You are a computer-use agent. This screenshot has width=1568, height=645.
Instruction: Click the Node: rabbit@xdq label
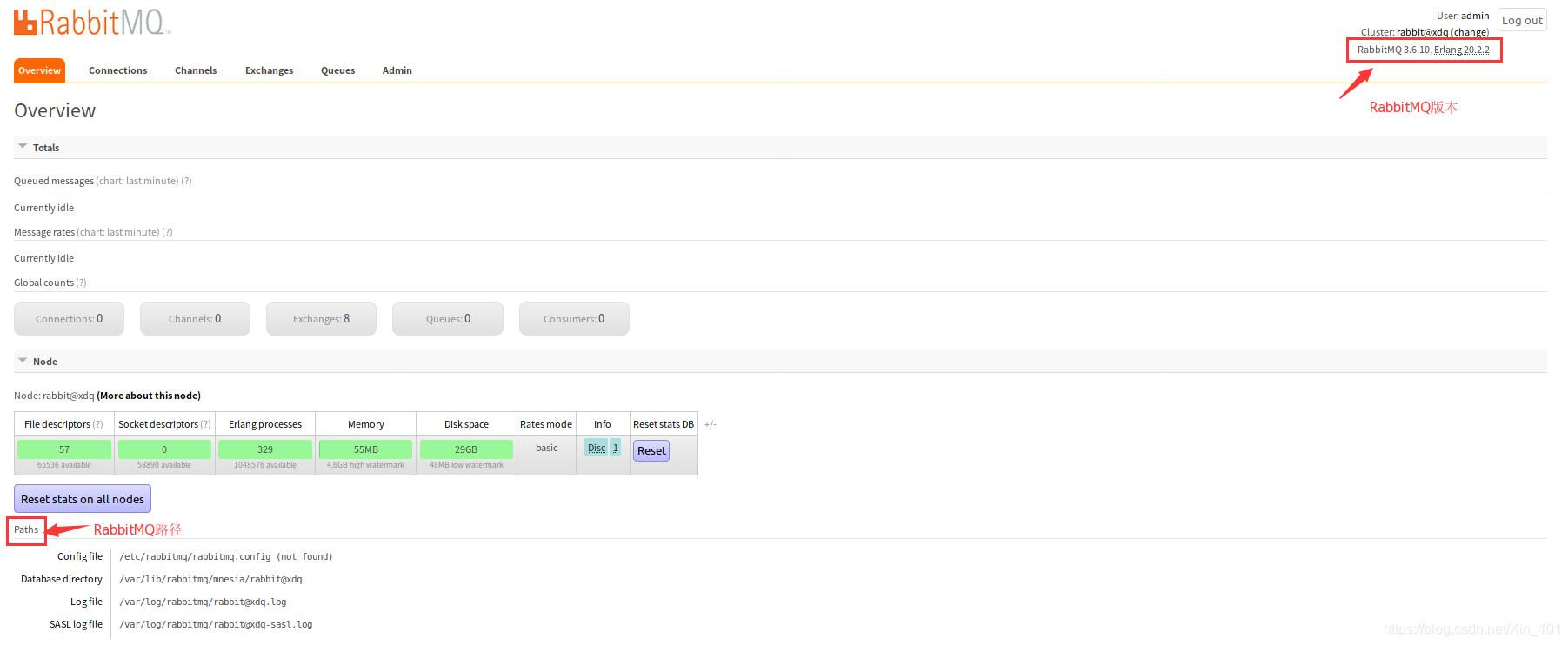pos(54,396)
